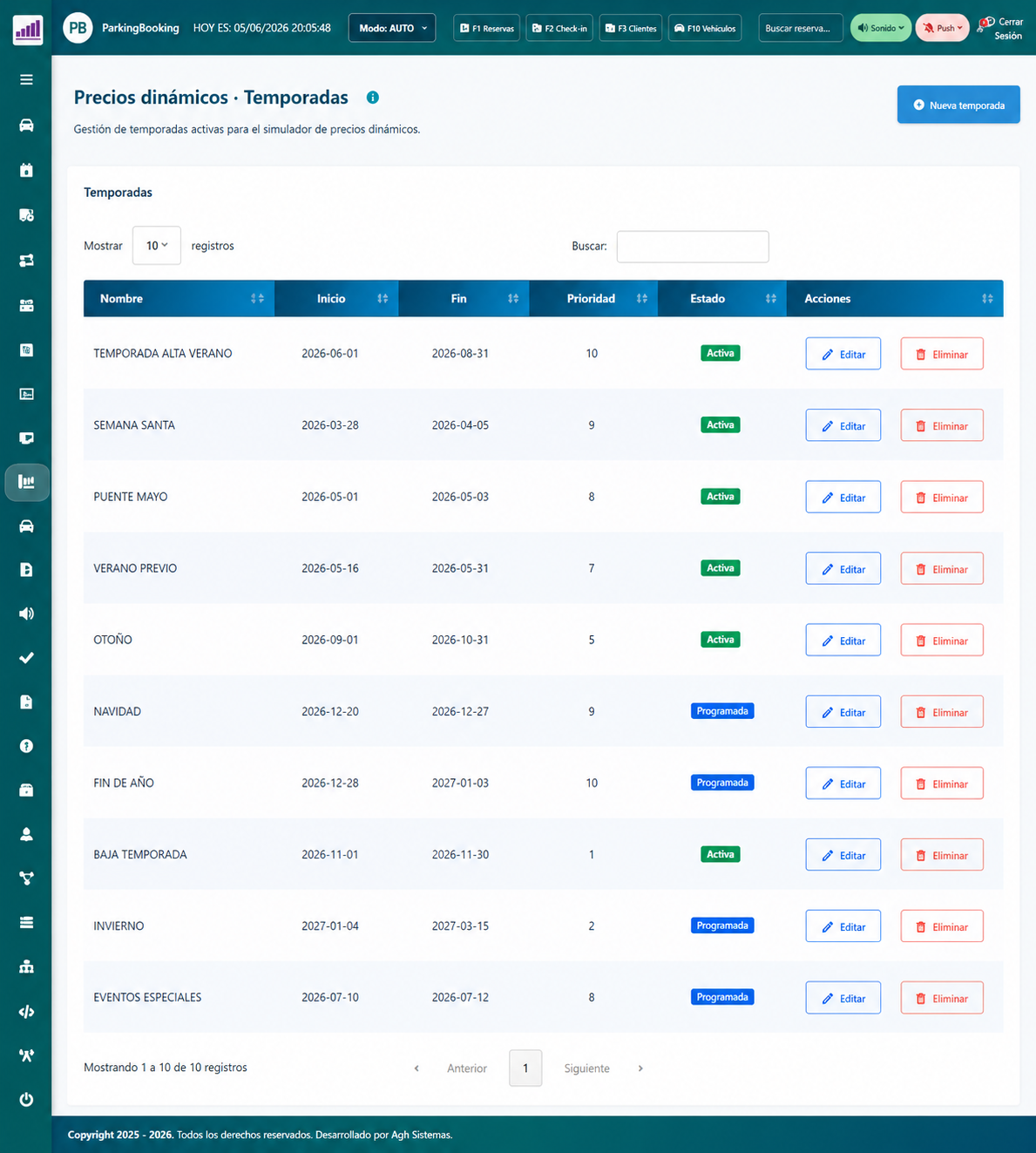Click the date 2026-06-01 cell
This screenshot has width=1036, height=1153.
click(330, 354)
